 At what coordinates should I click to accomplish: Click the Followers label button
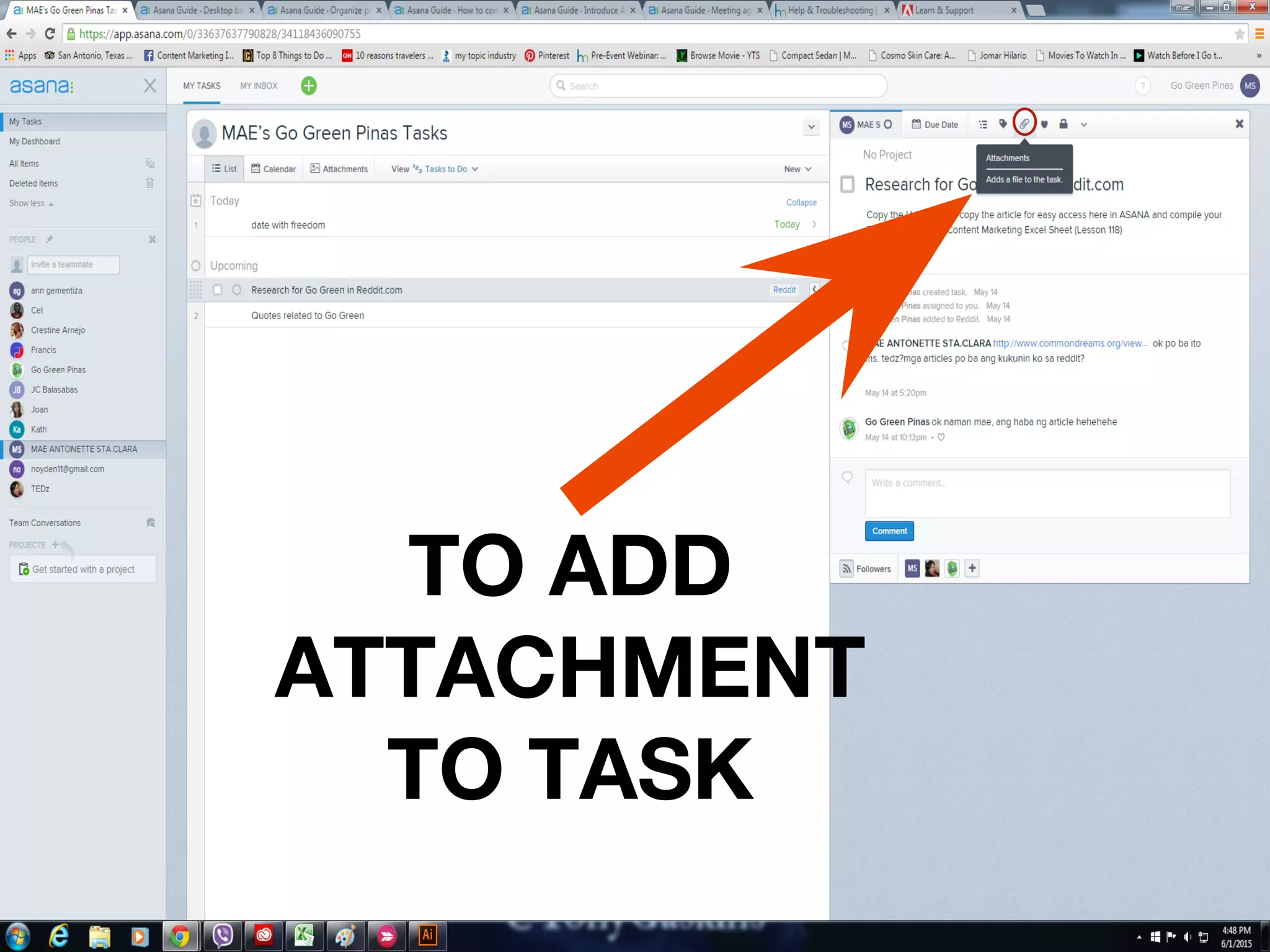tap(866, 568)
